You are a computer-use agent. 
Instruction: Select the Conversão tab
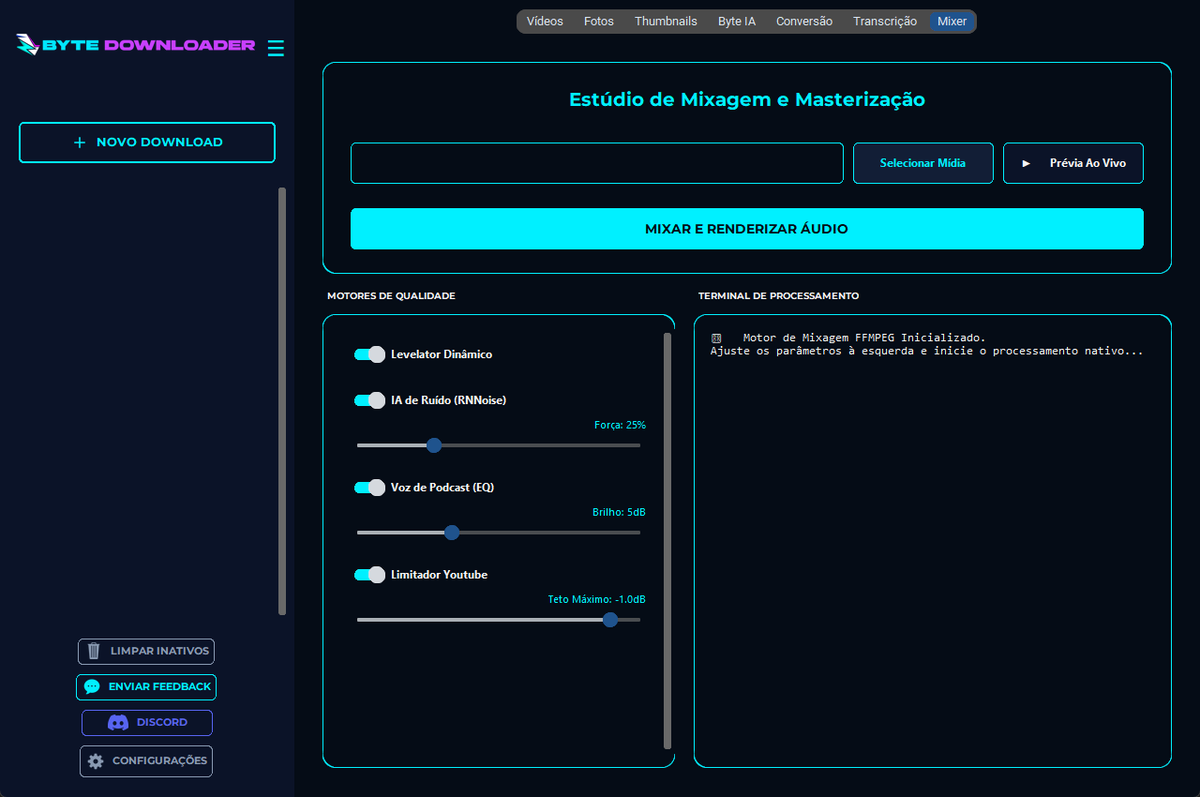(804, 21)
